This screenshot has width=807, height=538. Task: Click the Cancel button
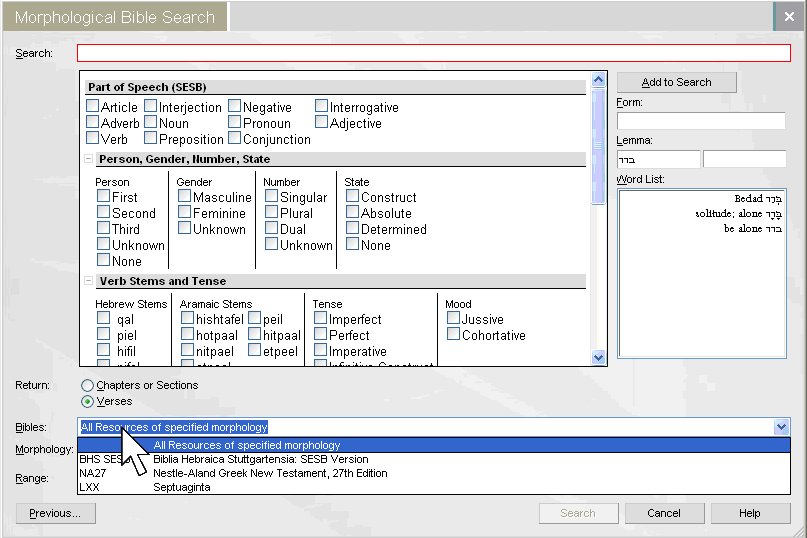click(x=664, y=513)
